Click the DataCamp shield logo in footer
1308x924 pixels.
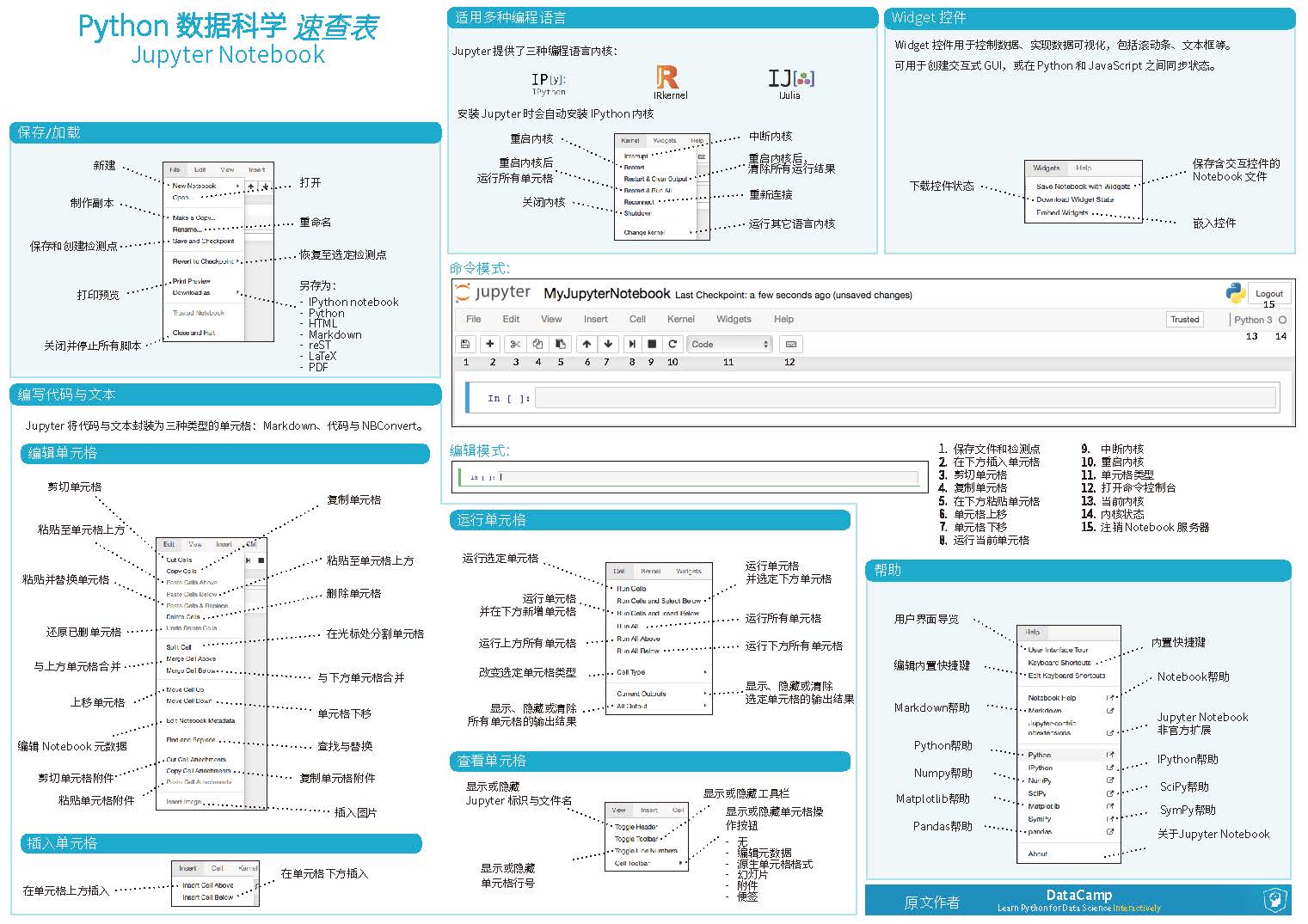tap(1275, 900)
